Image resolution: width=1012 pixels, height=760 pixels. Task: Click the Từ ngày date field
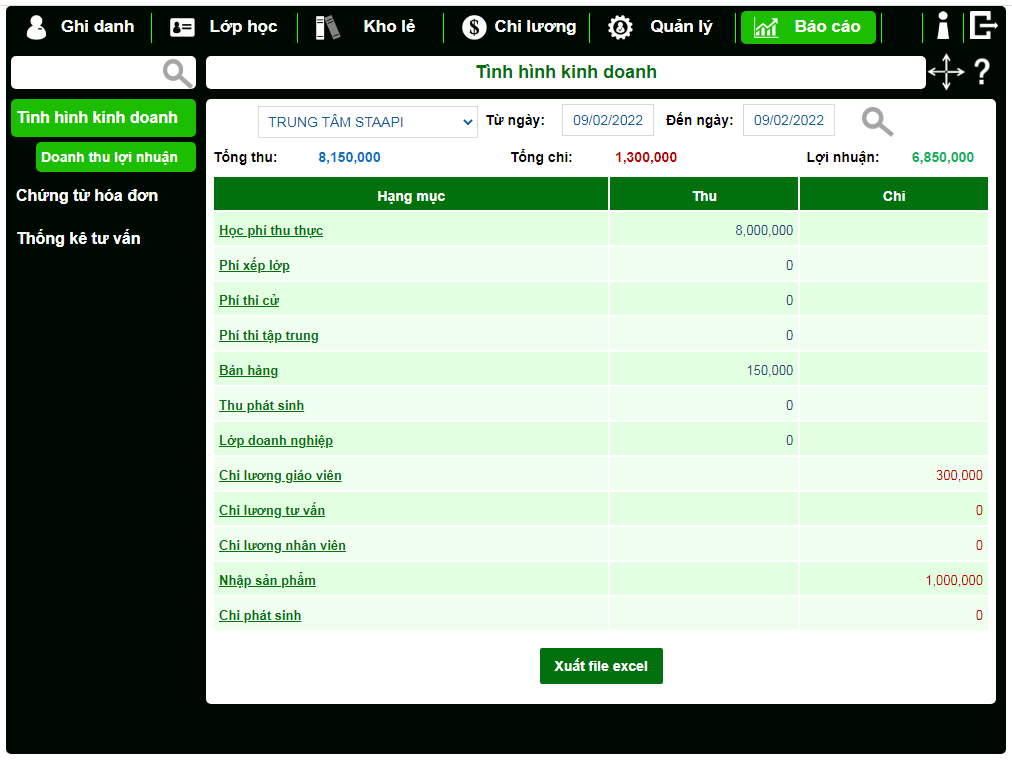(607, 120)
